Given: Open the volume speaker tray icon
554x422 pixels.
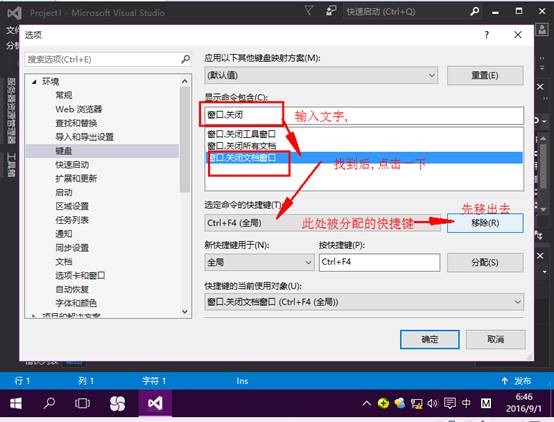Looking at the screenshot, I should (x=432, y=403).
